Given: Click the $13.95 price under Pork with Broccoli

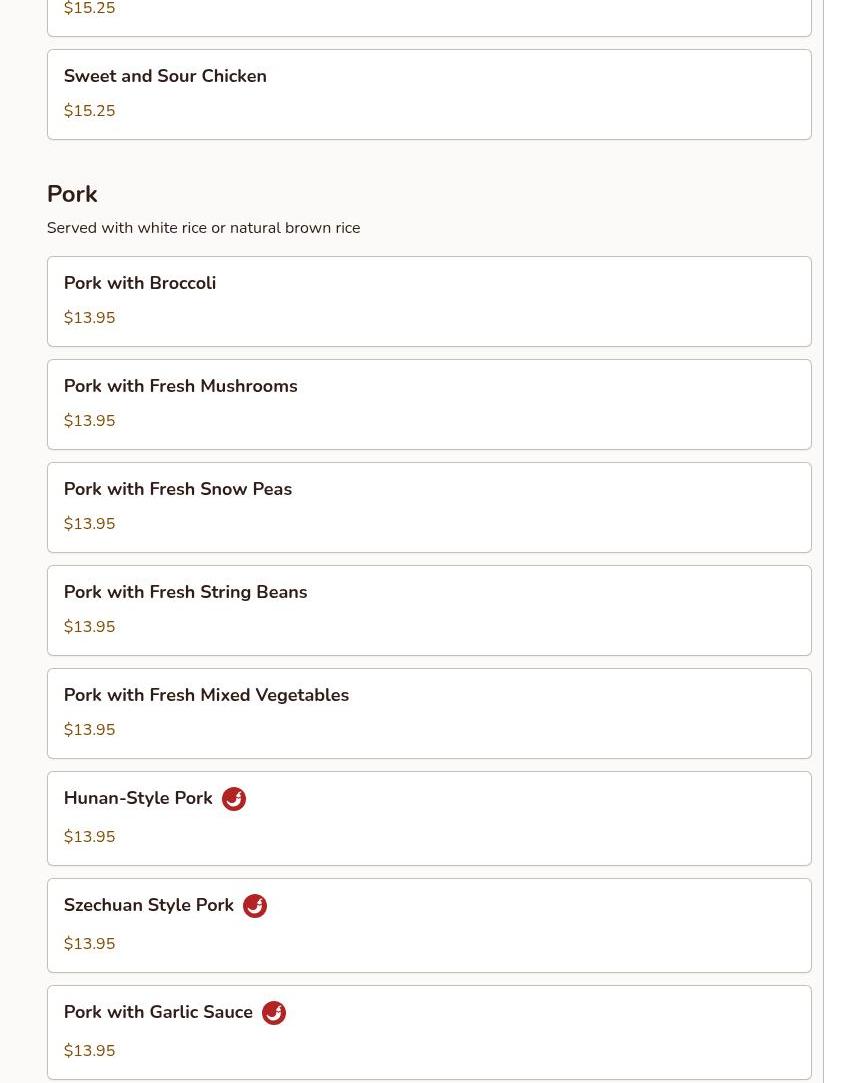Looking at the screenshot, I should [89, 318].
